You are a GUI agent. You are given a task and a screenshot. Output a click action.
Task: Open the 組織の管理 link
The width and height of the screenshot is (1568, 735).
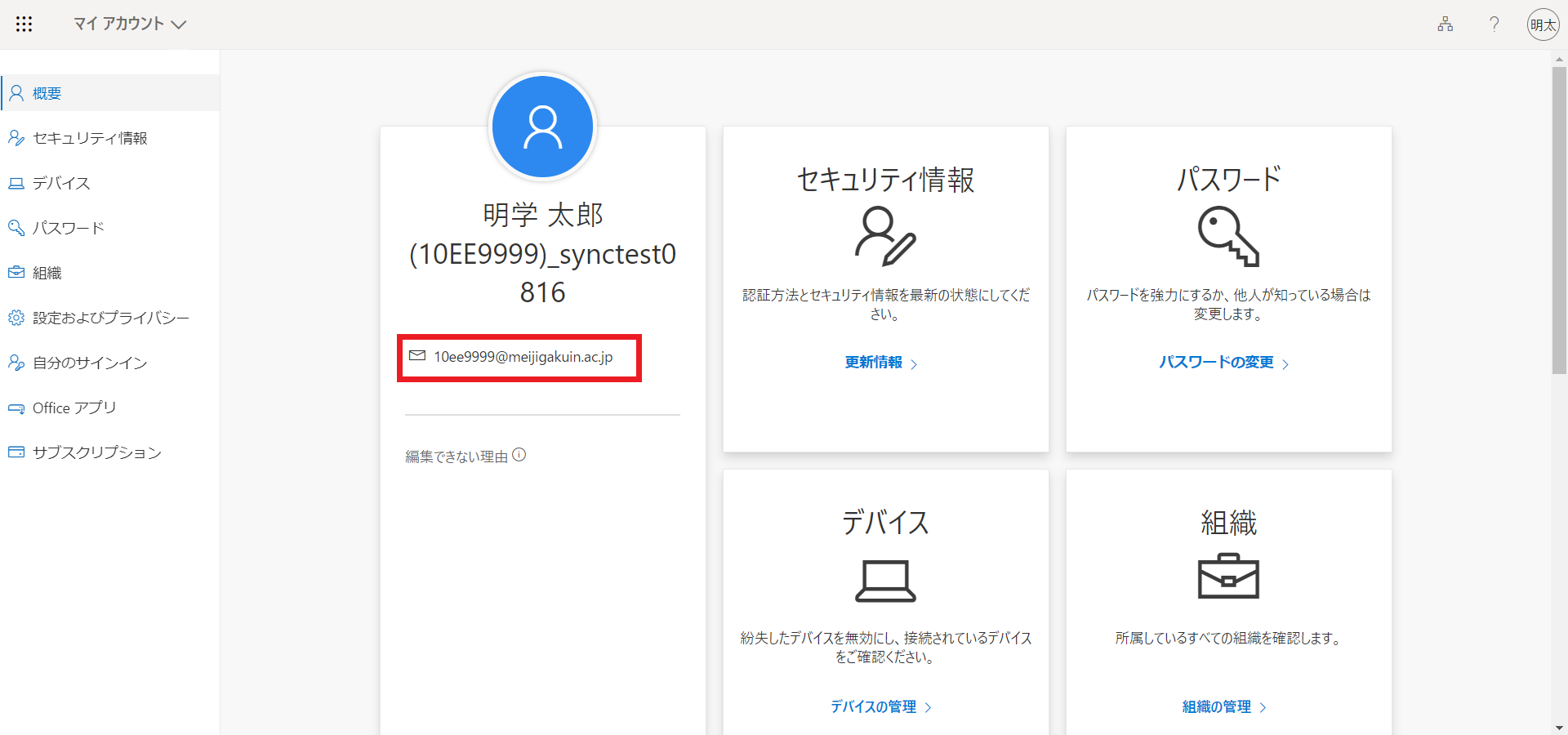click(1217, 706)
